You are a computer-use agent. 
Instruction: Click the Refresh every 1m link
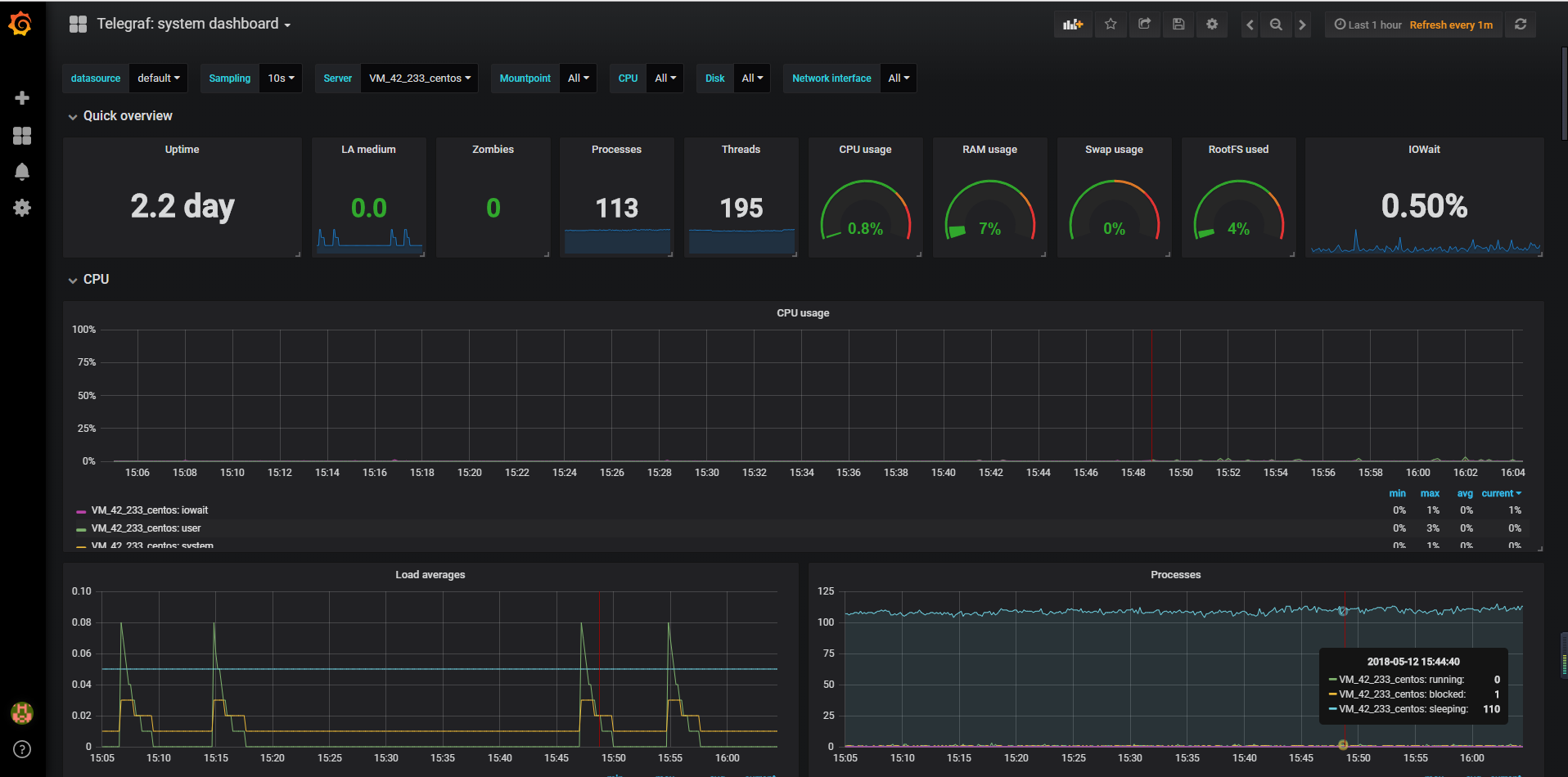point(1450,25)
